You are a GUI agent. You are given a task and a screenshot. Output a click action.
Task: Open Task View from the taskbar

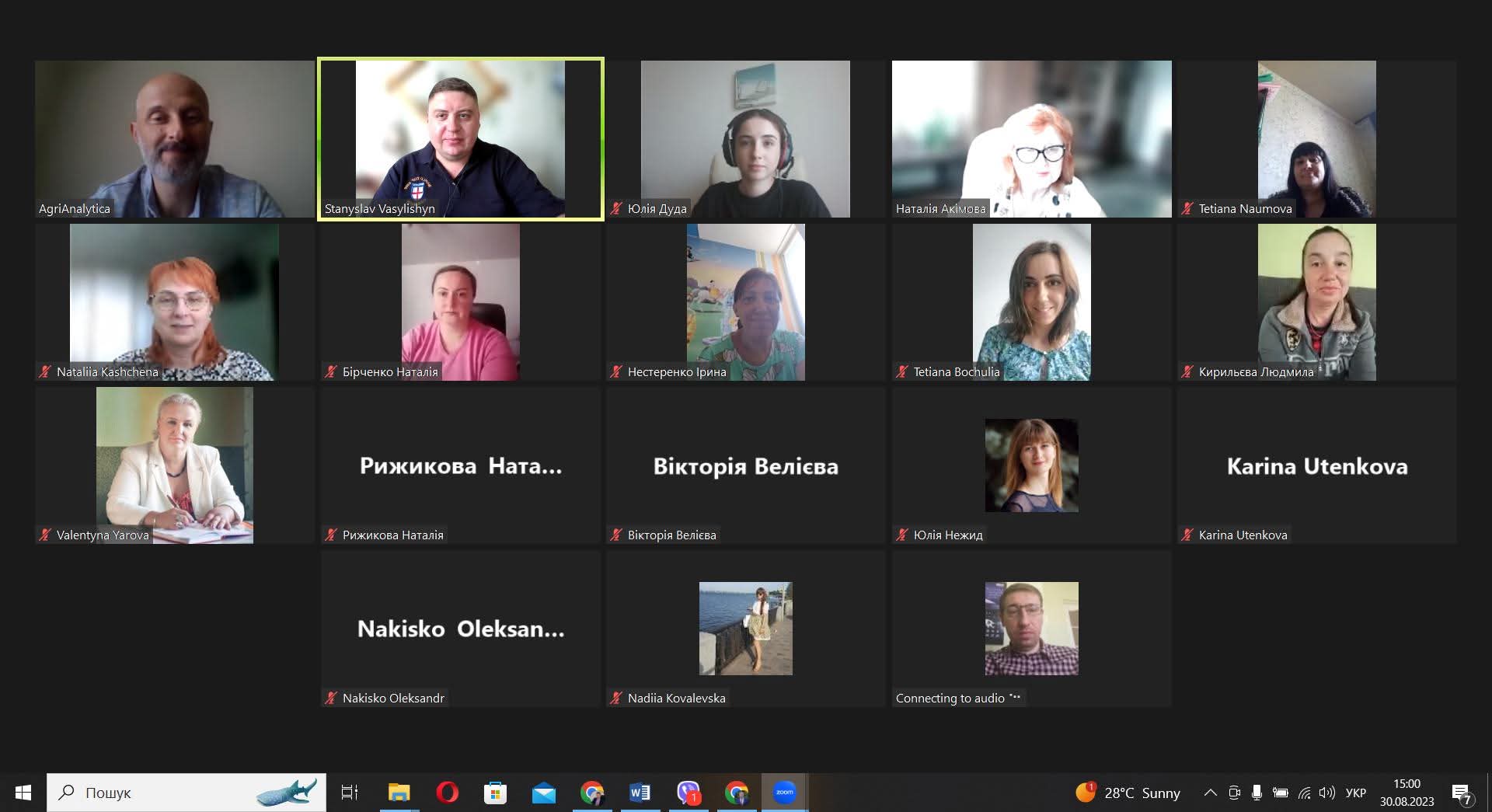click(350, 793)
